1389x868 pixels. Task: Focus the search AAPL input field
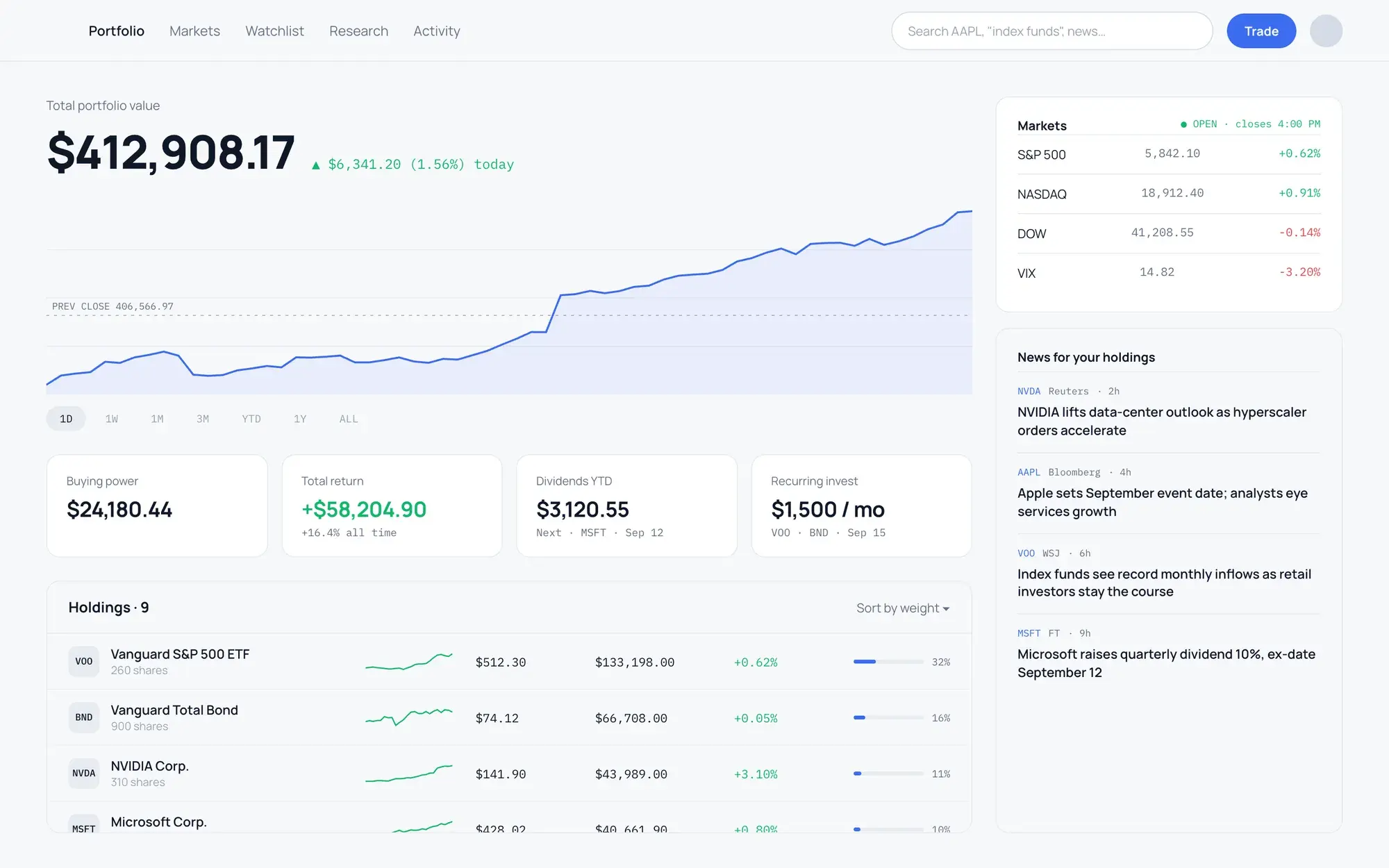[1052, 31]
